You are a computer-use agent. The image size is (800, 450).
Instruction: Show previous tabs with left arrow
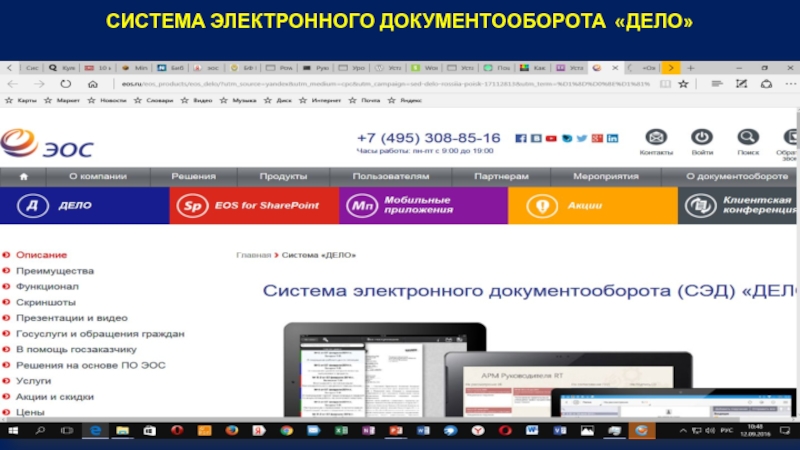pos(9,68)
